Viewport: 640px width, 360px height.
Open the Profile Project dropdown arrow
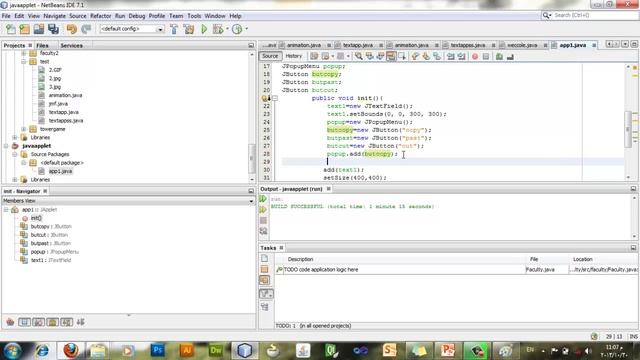[x=247, y=29]
